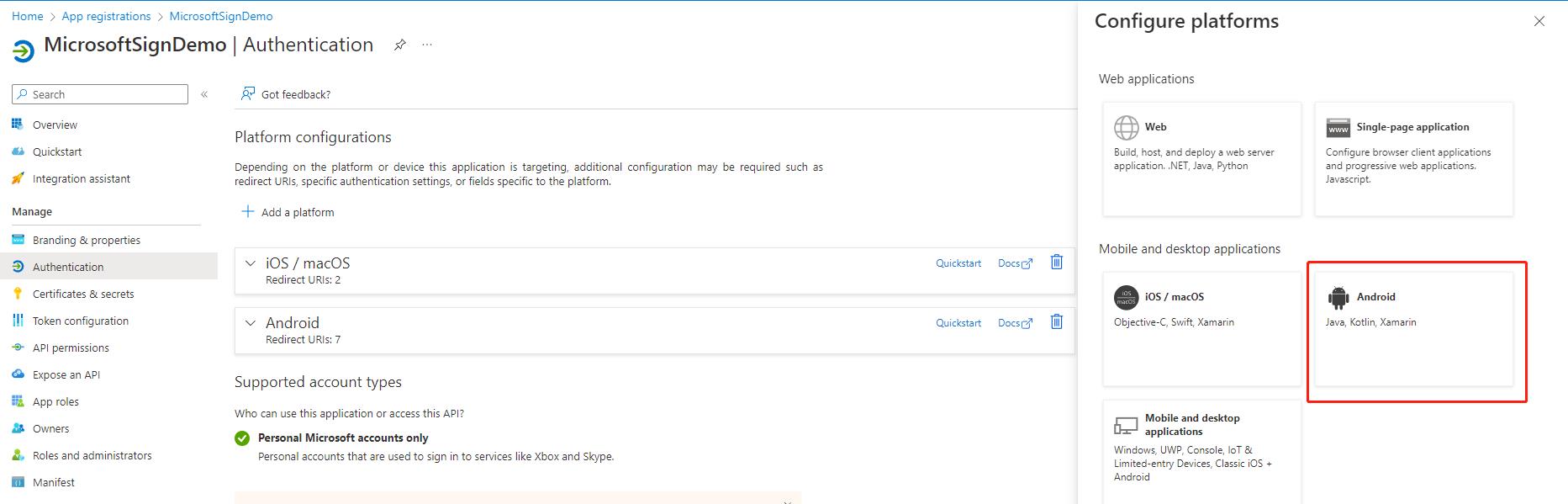Delete the iOS / macOS platform with trash icon
The height and width of the screenshot is (504, 1568).
pyautogui.click(x=1057, y=263)
